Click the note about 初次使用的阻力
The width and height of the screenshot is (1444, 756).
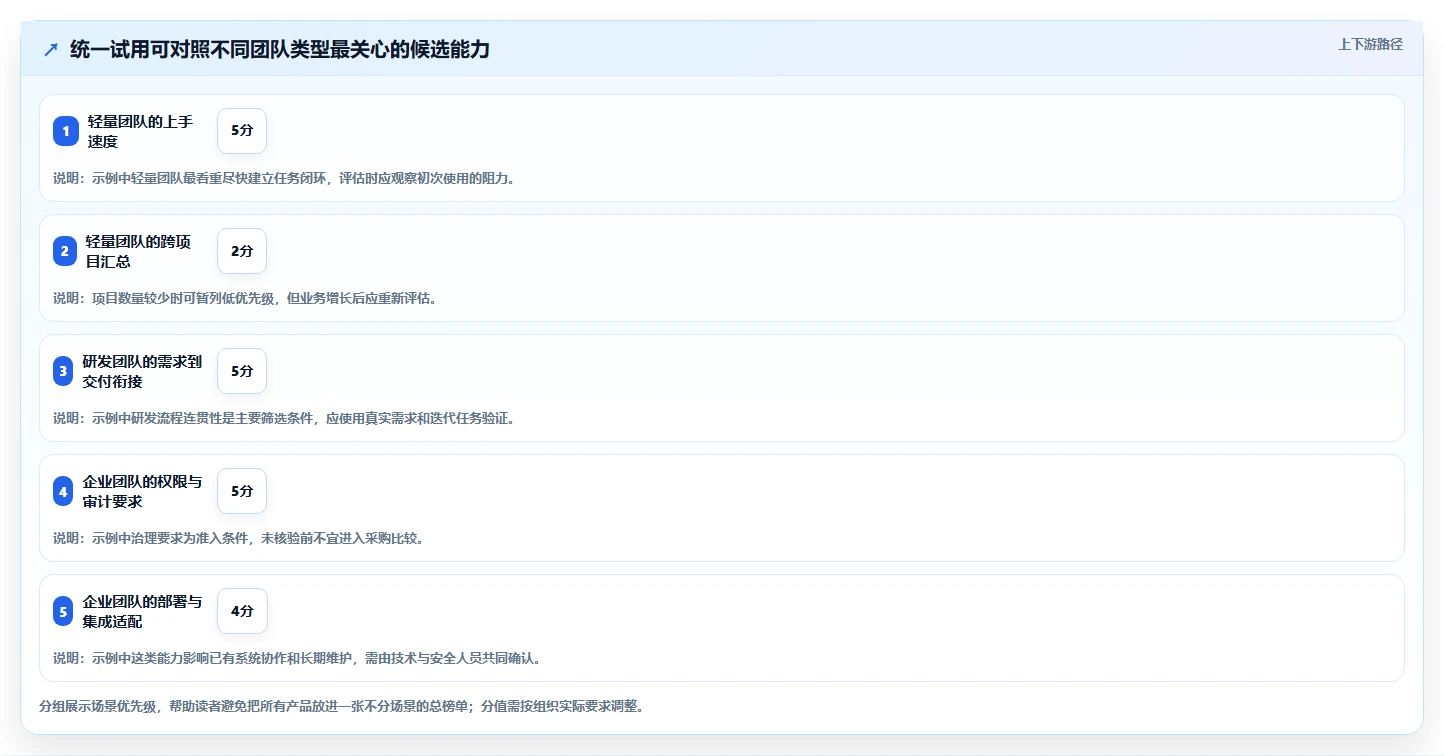point(284,178)
